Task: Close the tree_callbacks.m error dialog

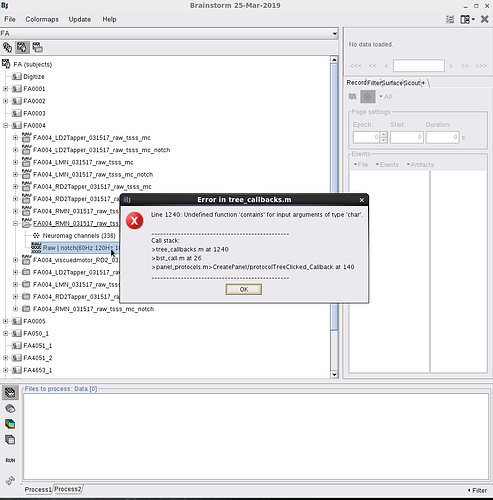Action: pyautogui.click(x=362, y=200)
